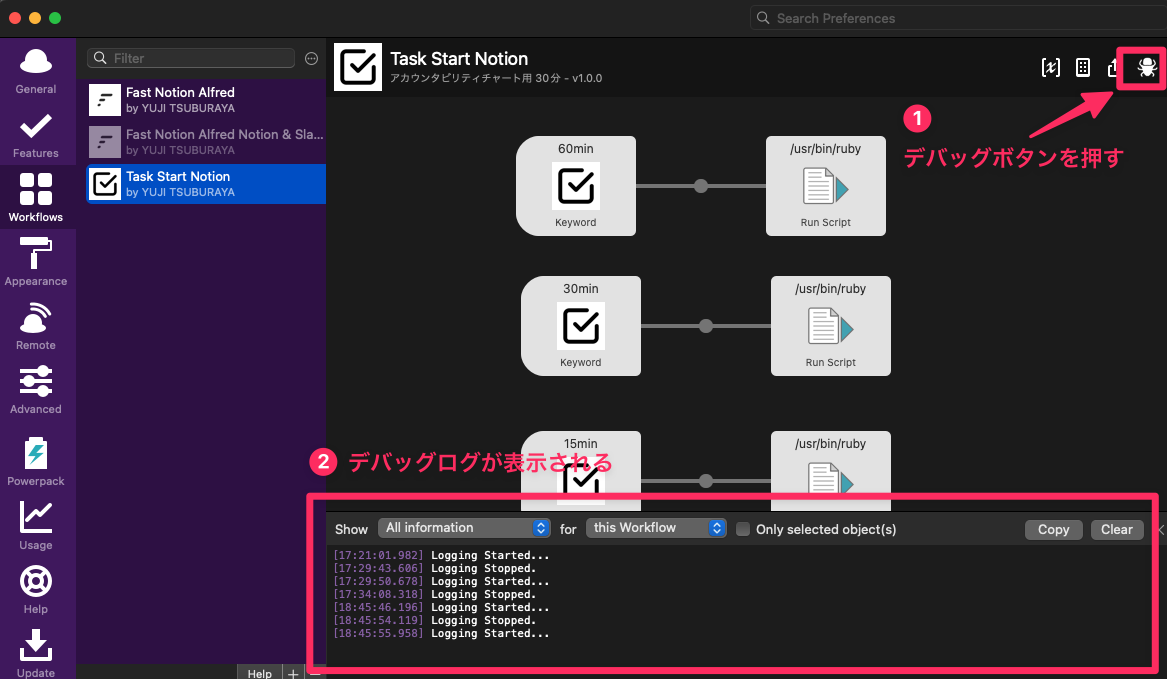
Task: Open the Powerpack section
Action: 36,462
